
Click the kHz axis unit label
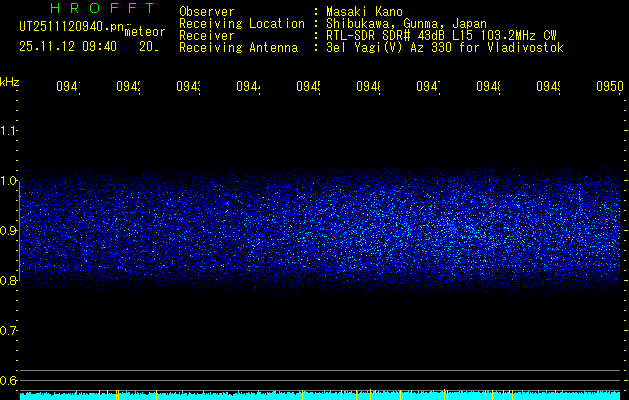click(x=9, y=80)
